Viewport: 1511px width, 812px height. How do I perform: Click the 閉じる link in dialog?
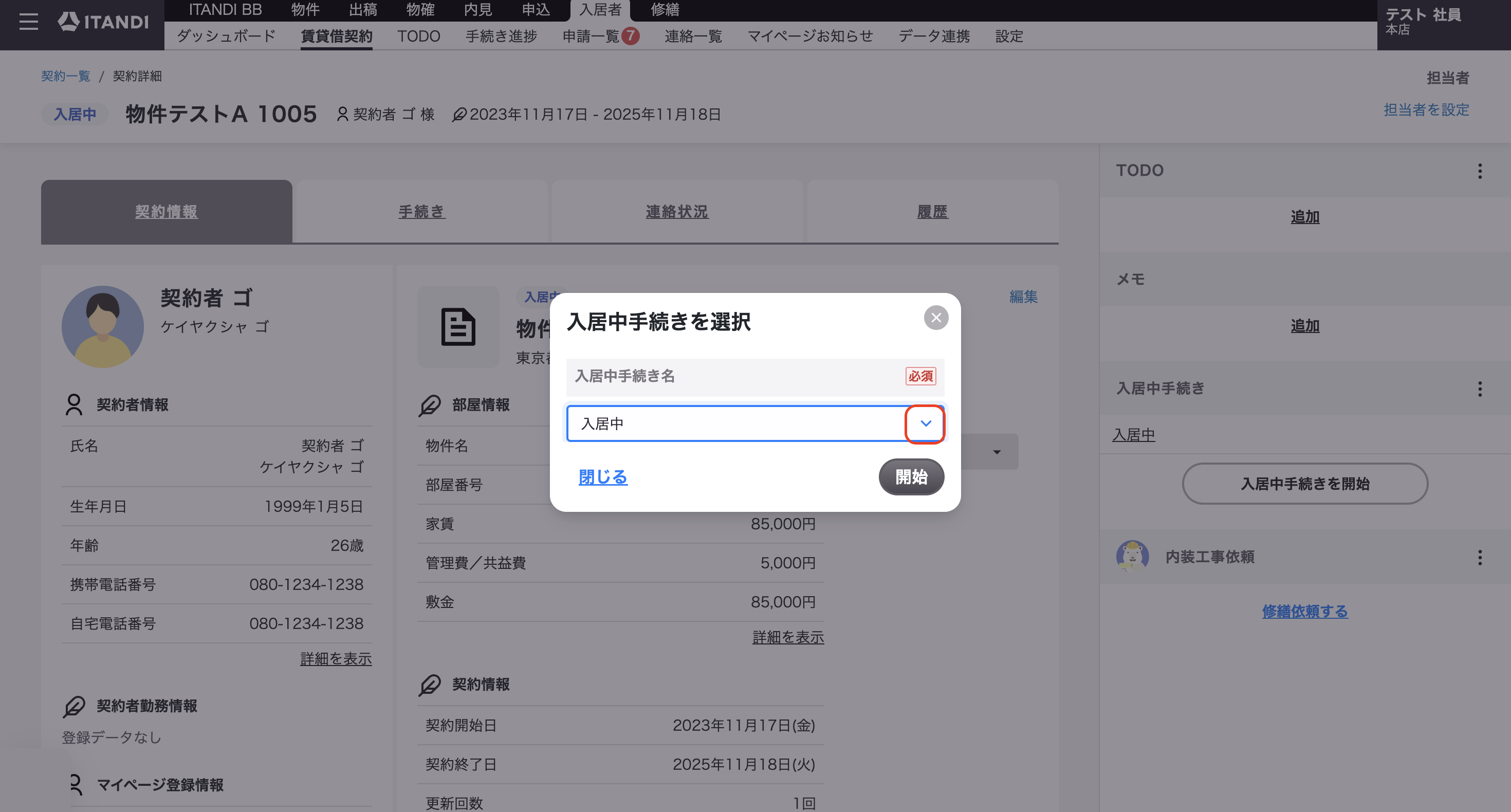click(x=603, y=477)
